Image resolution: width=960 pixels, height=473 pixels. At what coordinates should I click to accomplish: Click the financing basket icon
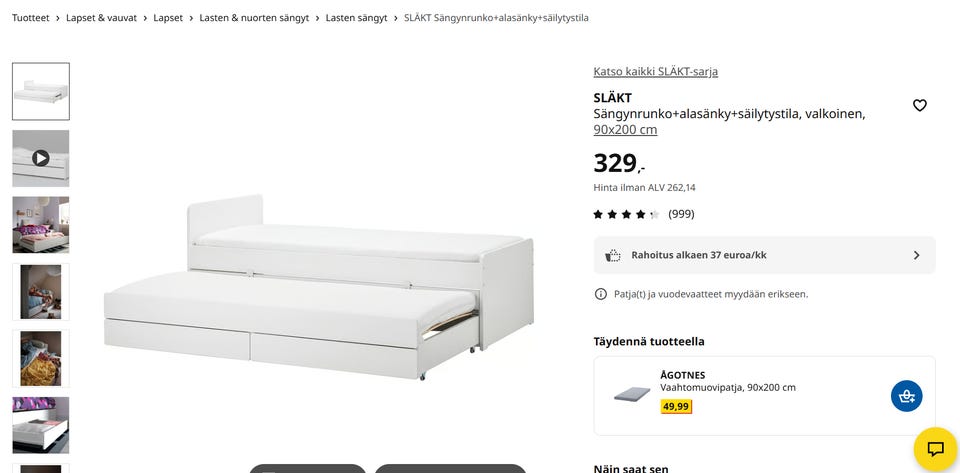612,255
